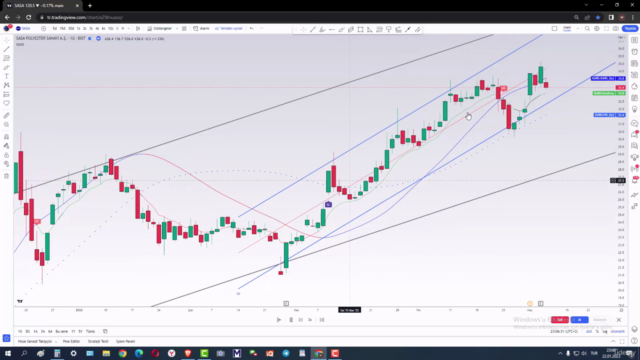Expand the saved layout name dropdown
This screenshot has height=360, width=640.
tap(578, 29)
